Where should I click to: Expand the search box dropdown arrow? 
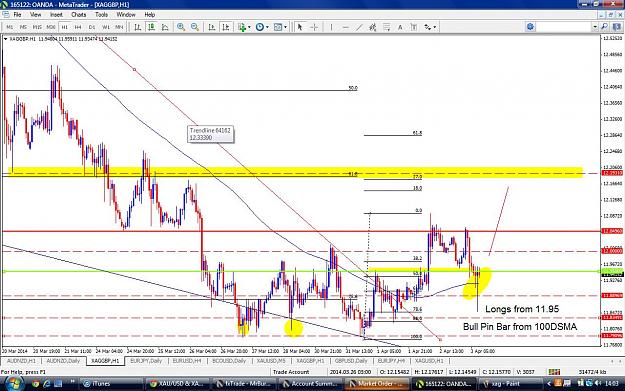[595, 27]
